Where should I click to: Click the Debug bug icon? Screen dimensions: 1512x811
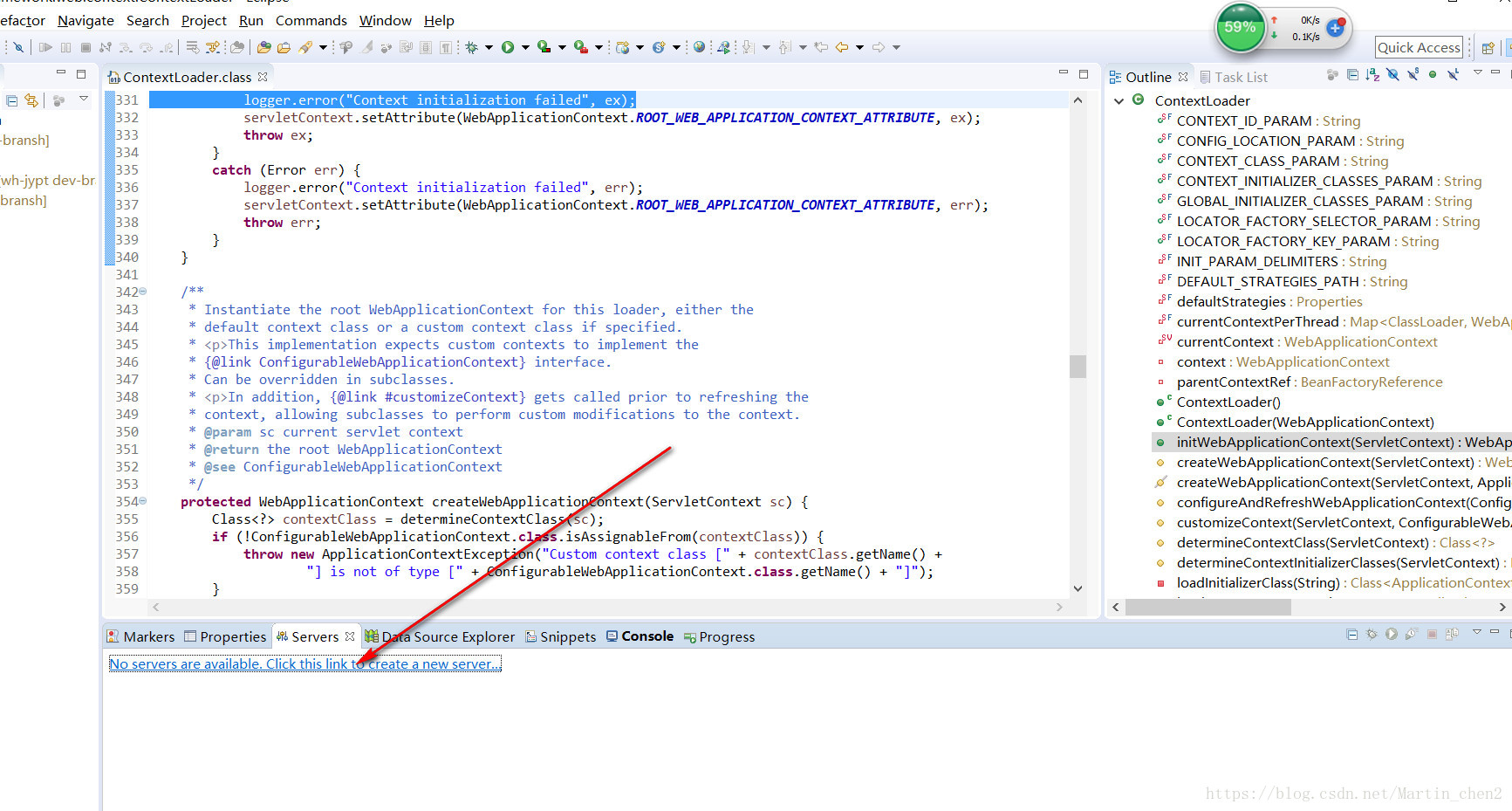coord(471,47)
